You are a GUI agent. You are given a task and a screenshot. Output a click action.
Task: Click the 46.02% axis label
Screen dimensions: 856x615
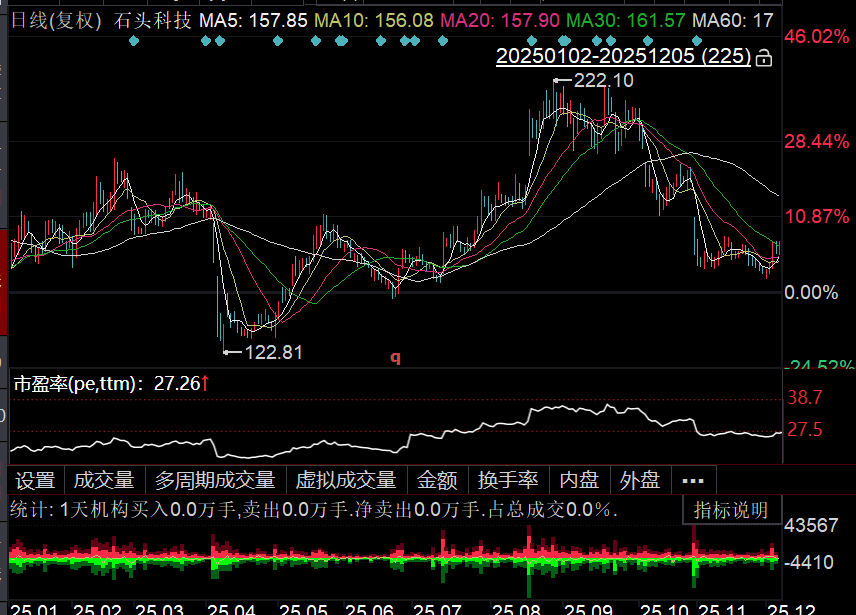[817, 37]
